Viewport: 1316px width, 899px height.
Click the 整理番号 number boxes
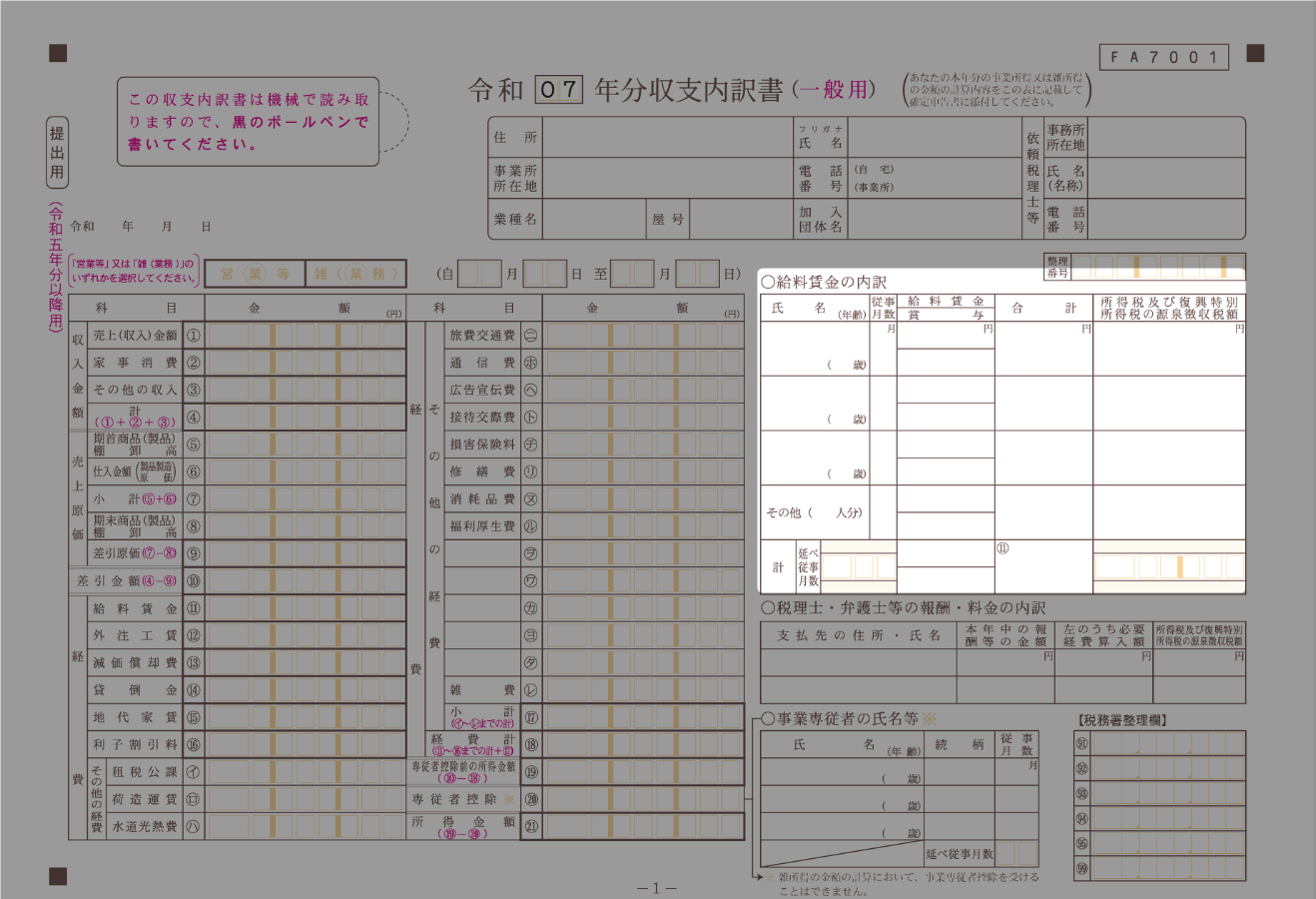(x=1158, y=267)
